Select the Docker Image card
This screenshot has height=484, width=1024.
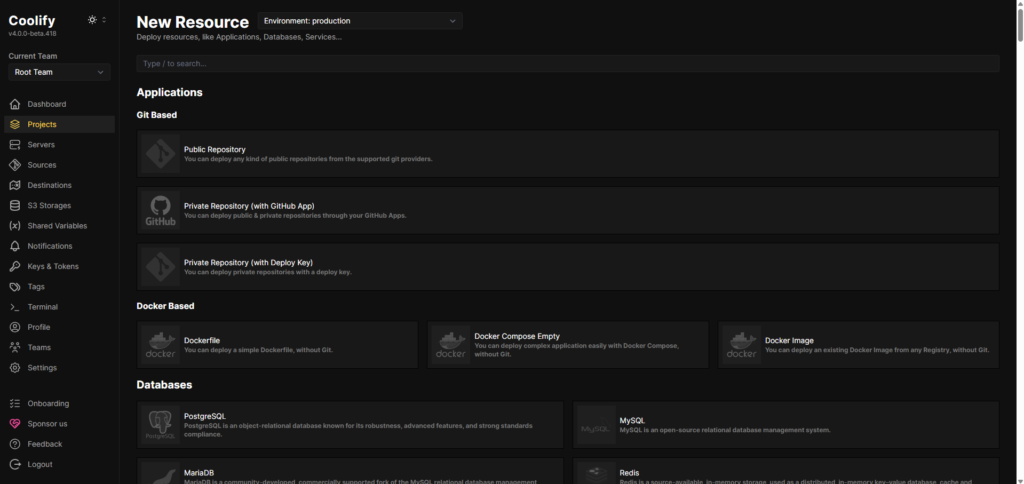858,345
